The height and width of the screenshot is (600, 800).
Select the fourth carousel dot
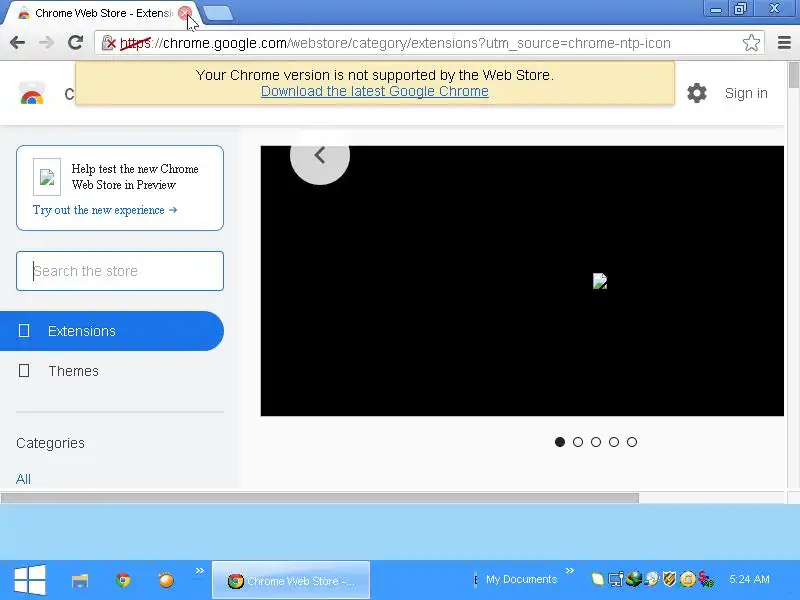(614, 442)
